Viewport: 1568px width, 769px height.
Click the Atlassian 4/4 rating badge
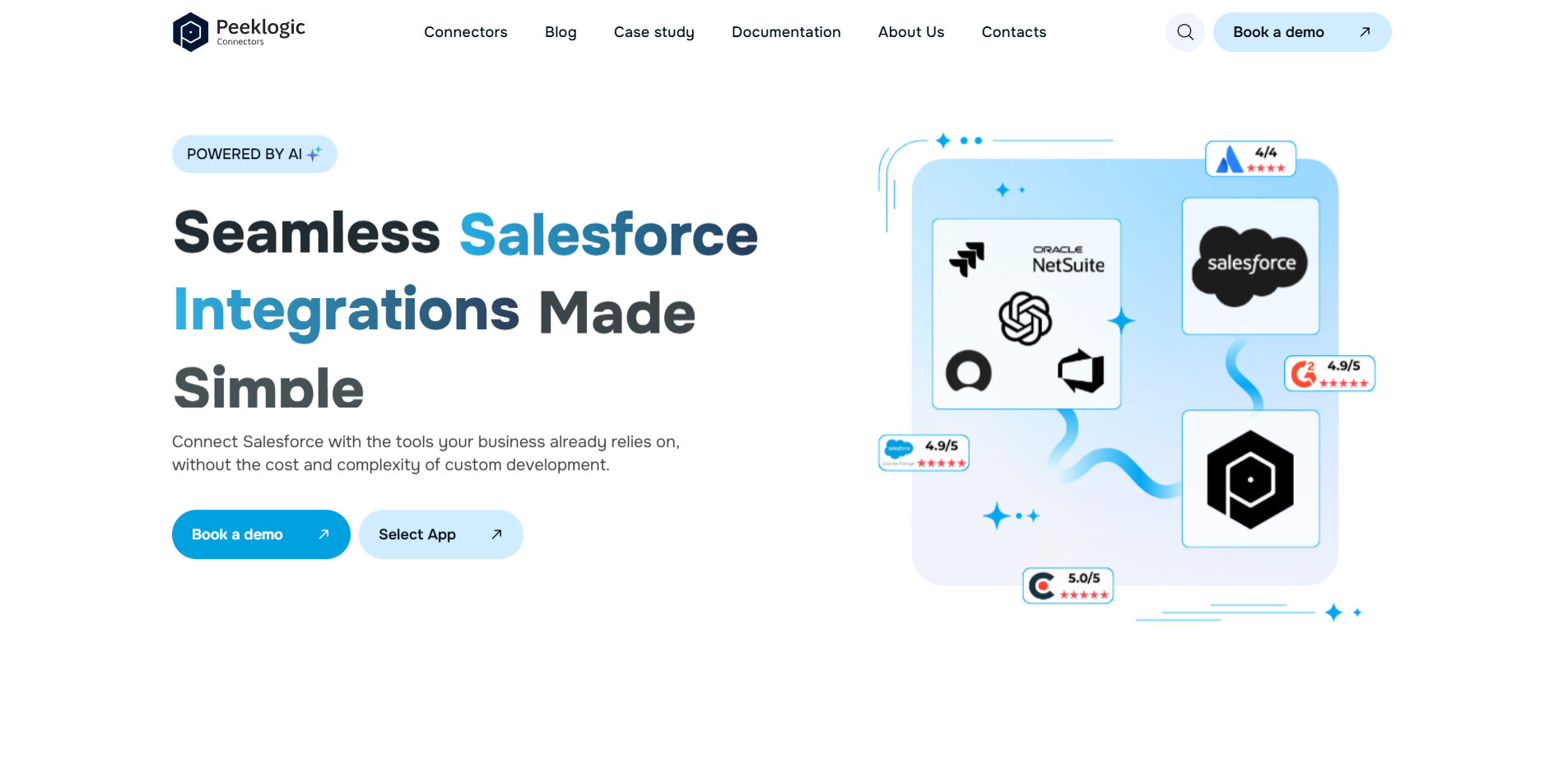(x=1250, y=159)
